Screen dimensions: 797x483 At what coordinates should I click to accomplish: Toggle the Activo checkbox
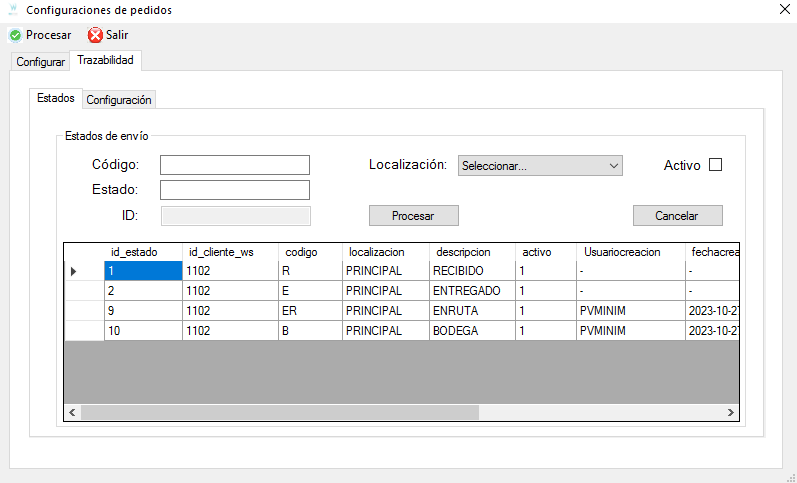pos(715,165)
